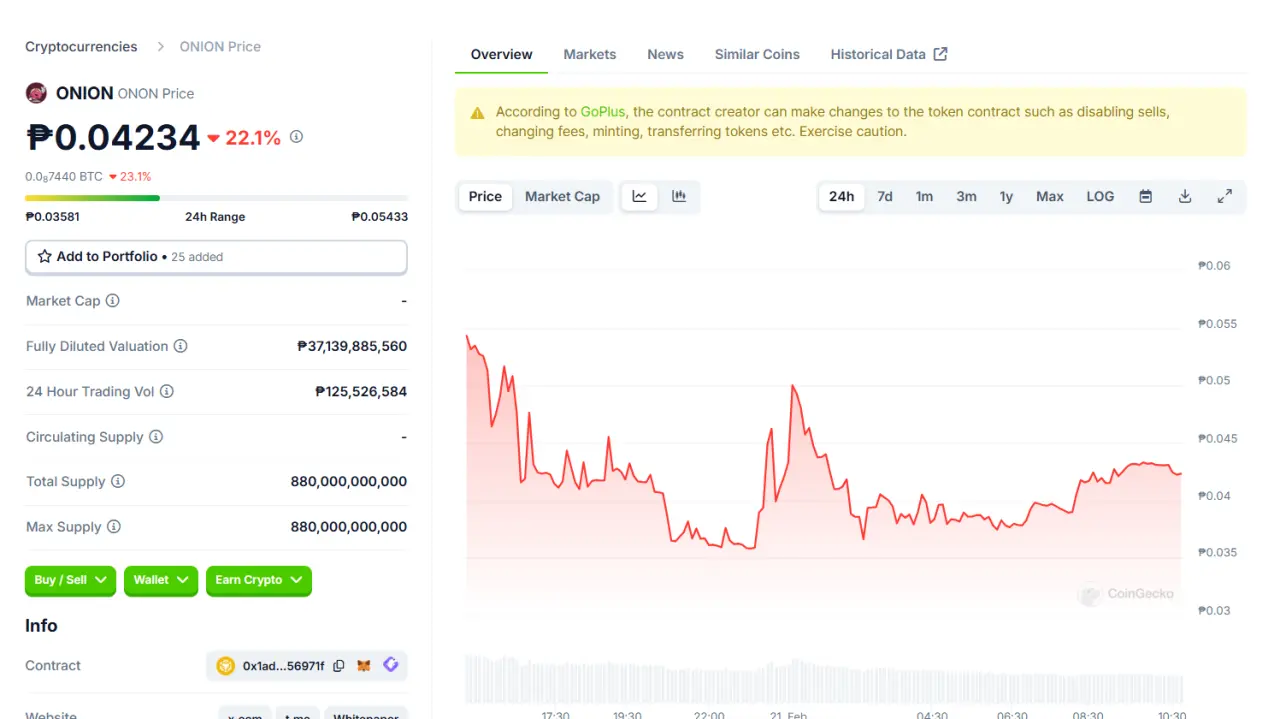Show Total Supply info icon

tap(118, 481)
